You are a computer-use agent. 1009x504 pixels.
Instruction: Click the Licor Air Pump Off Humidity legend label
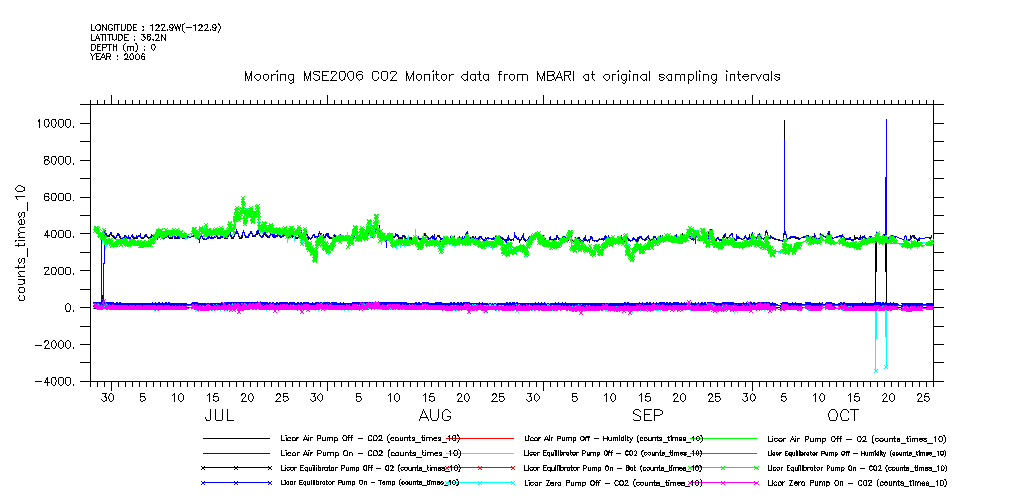pos(613,438)
